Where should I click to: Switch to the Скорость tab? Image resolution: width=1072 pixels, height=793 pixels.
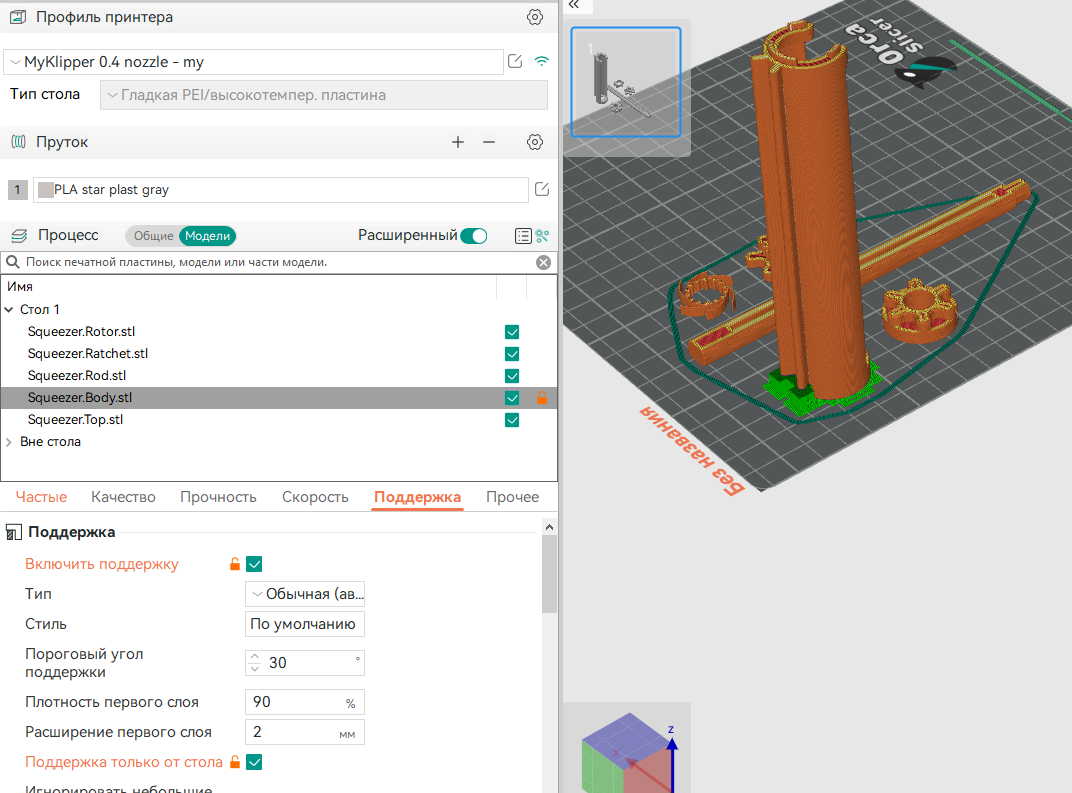[x=315, y=497]
